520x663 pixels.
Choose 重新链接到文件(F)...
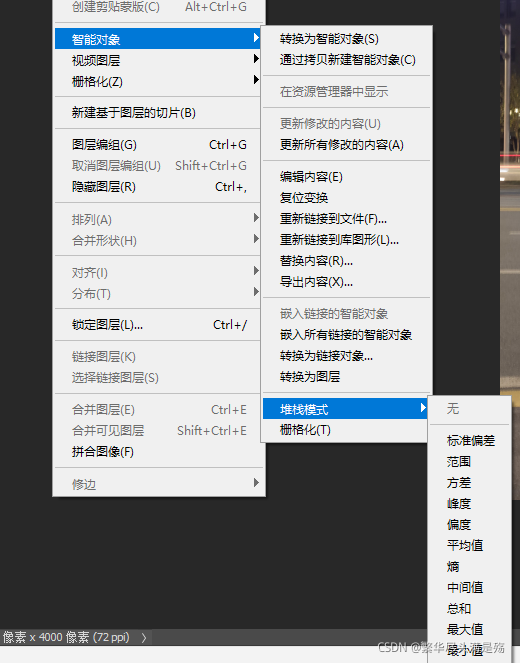point(346,219)
